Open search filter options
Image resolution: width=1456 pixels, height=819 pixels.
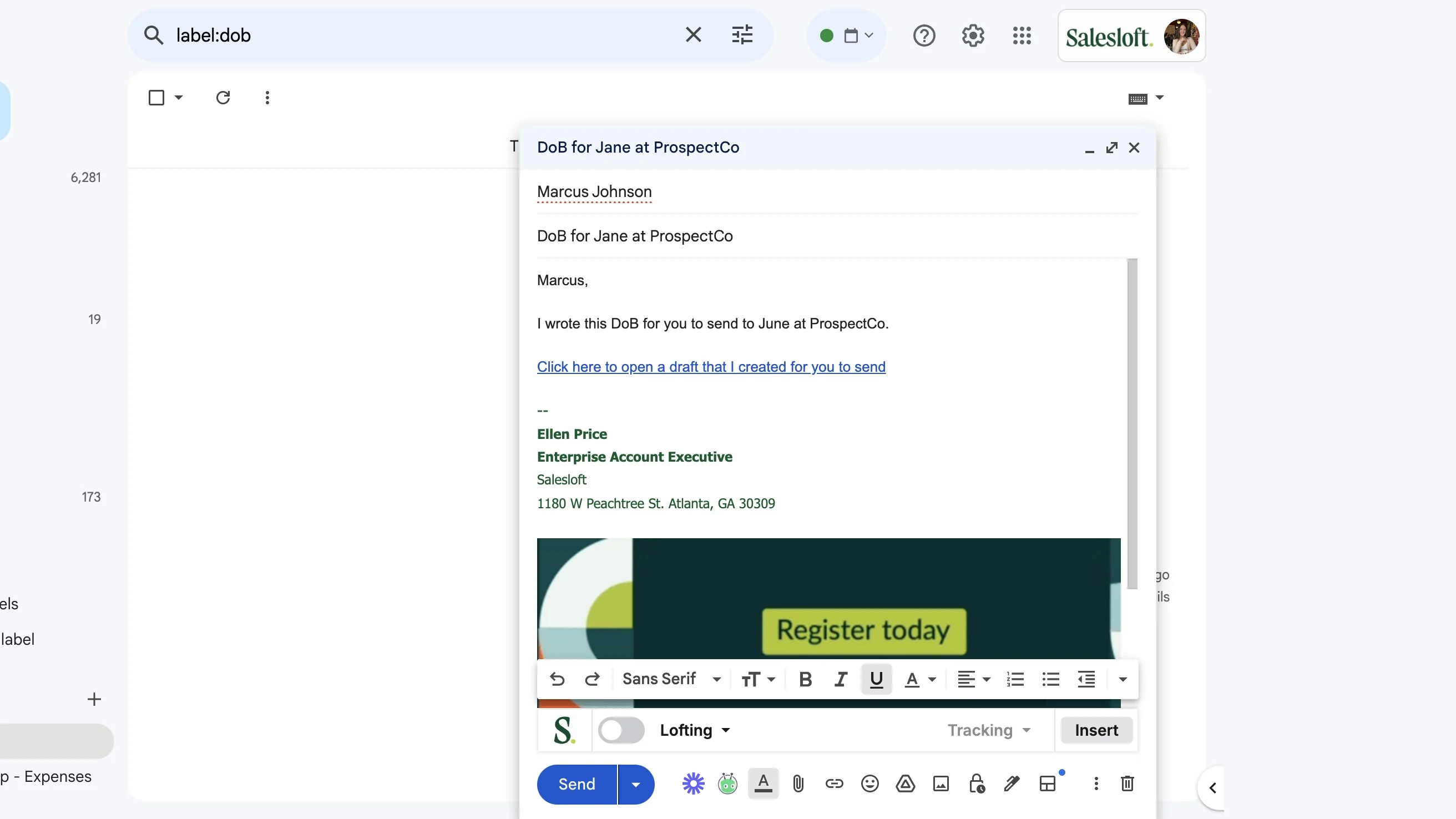(x=742, y=35)
